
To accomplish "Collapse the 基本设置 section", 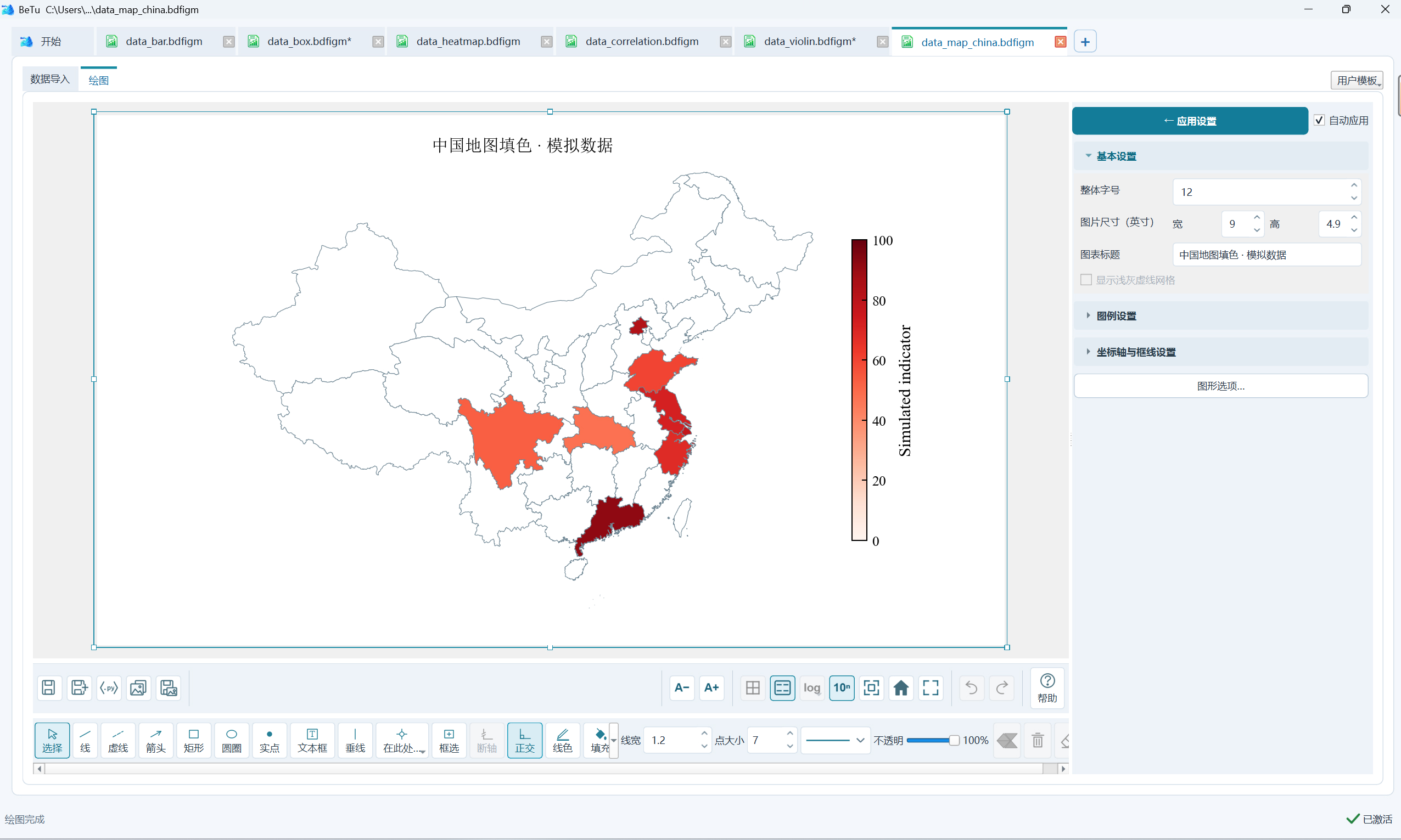I will (1220, 156).
